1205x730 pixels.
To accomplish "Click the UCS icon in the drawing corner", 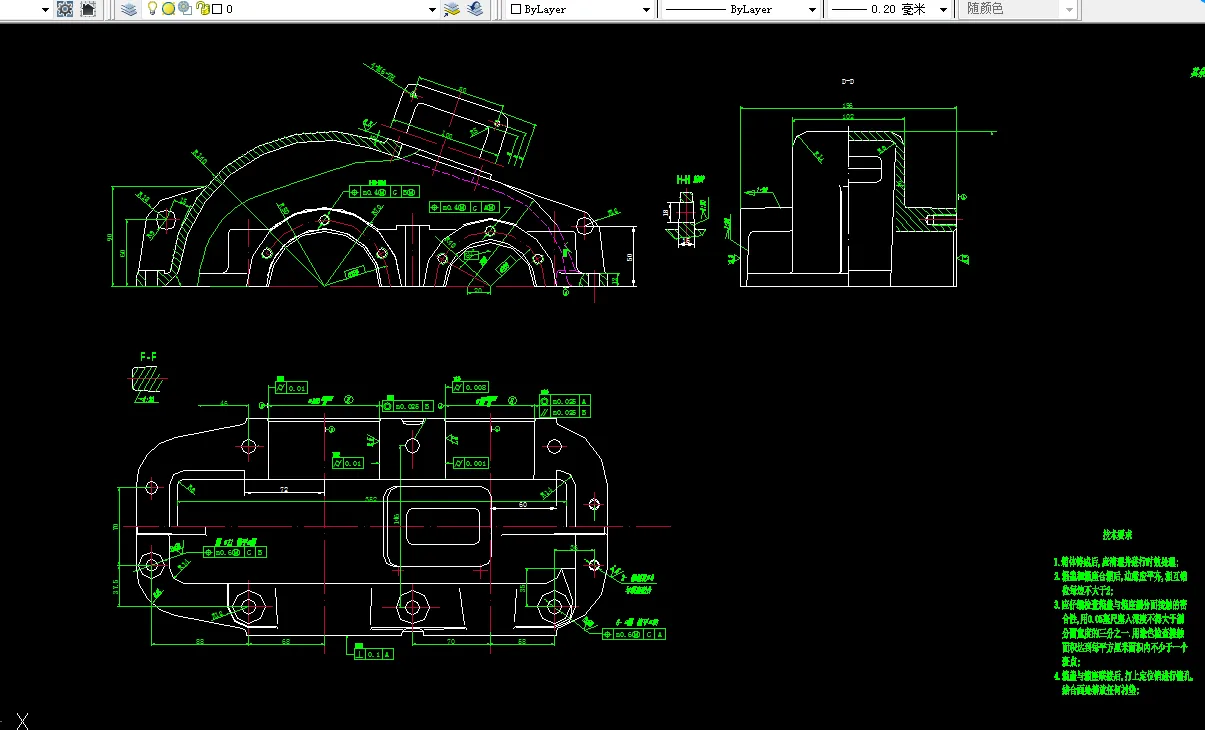I will tap(20, 719).
